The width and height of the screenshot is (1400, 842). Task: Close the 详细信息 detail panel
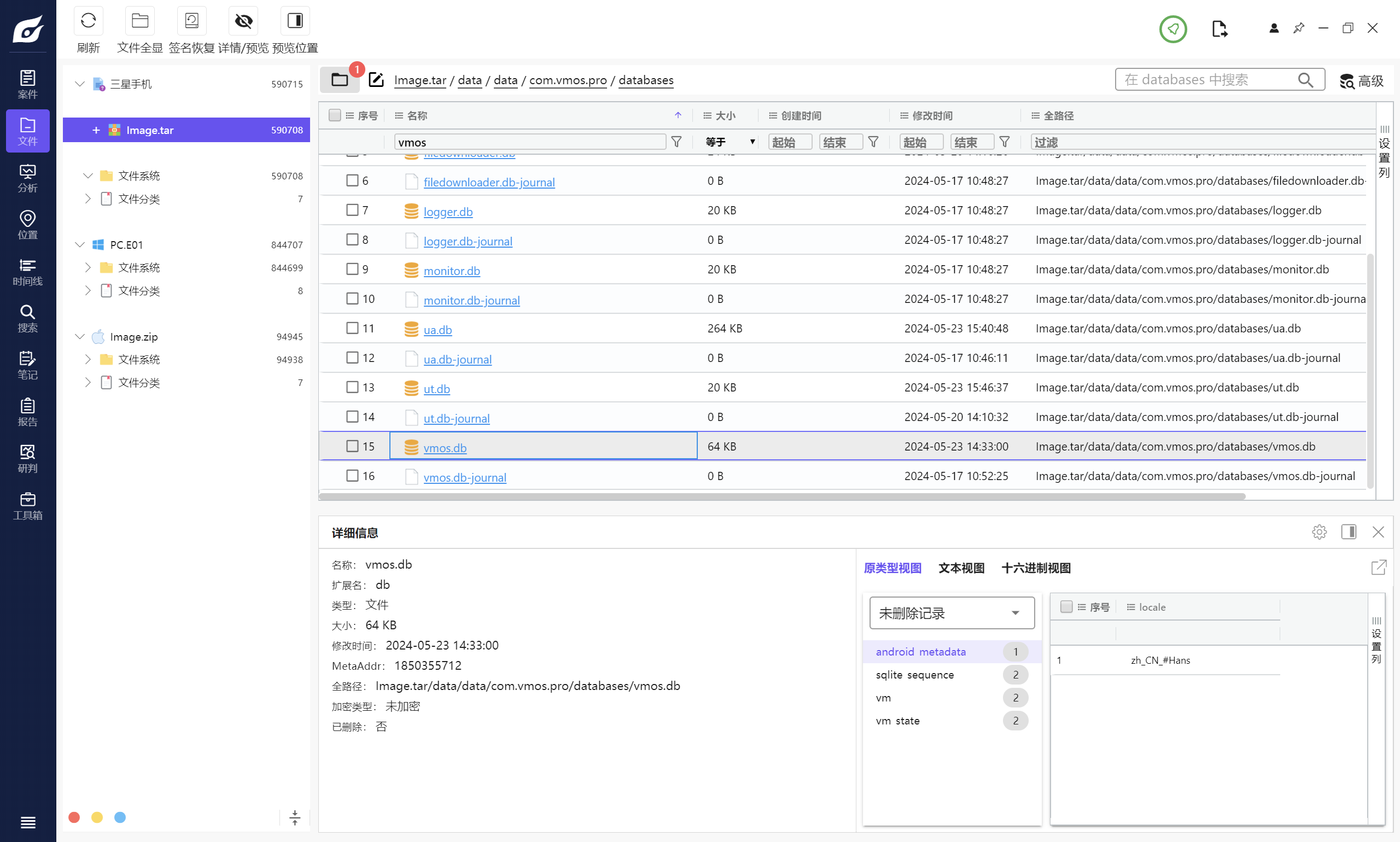tap(1379, 531)
